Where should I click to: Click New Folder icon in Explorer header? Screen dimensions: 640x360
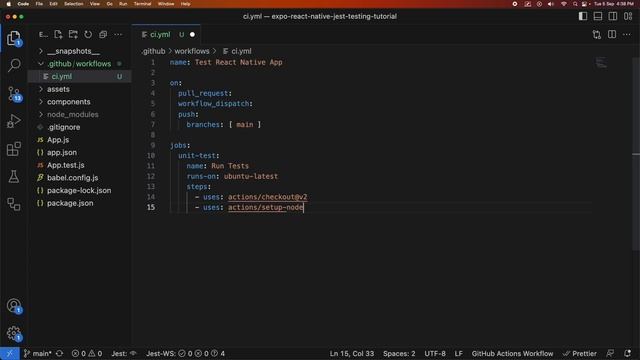point(73,34)
